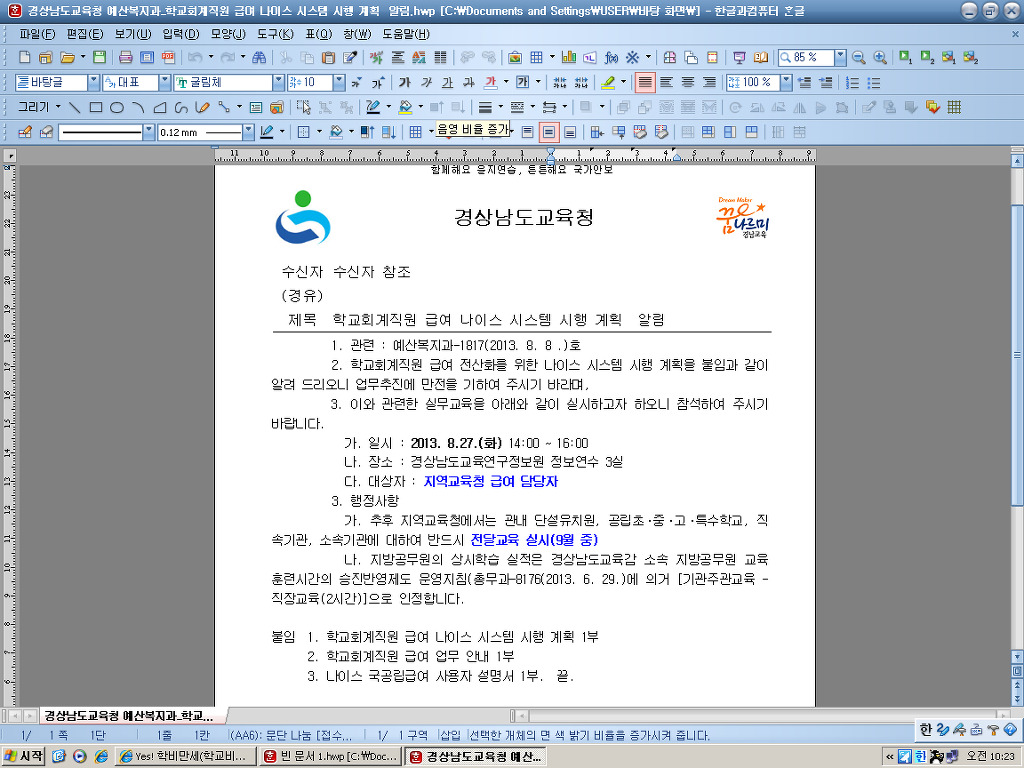Switch to Yes! 학비만세 browser taskbar button
Image resolution: width=1024 pixels, height=768 pixels.
(187, 756)
